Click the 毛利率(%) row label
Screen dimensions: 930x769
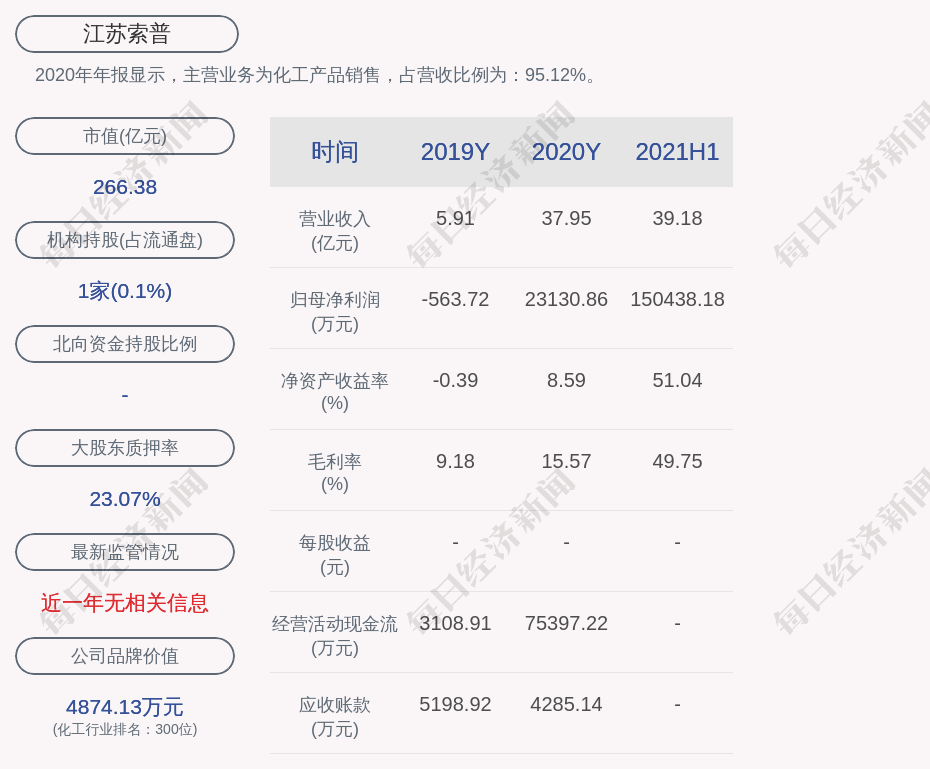(335, 473)
